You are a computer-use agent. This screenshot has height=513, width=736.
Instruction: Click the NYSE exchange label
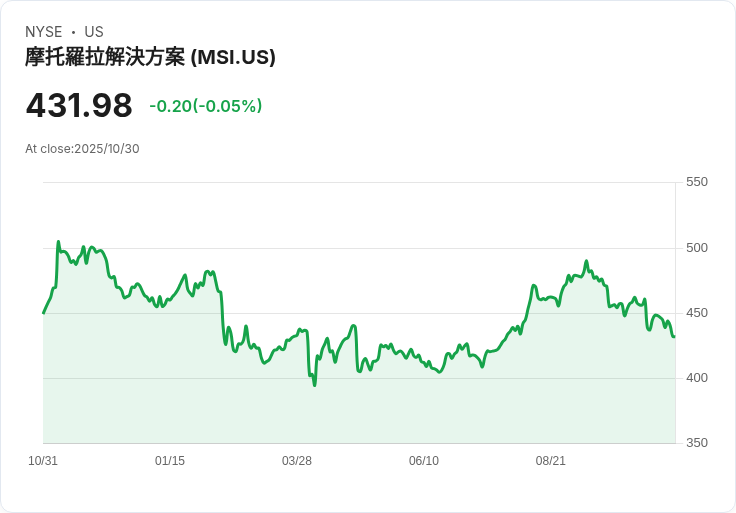point(43,32)
